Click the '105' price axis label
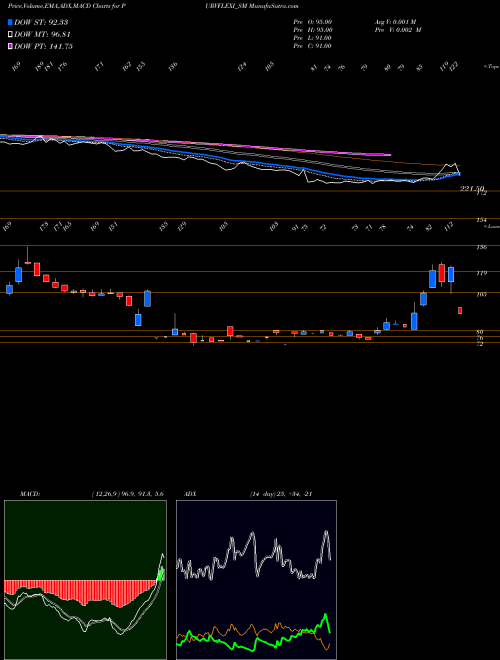This screenshot has height=660, width=500. click(x=482, y=295)
